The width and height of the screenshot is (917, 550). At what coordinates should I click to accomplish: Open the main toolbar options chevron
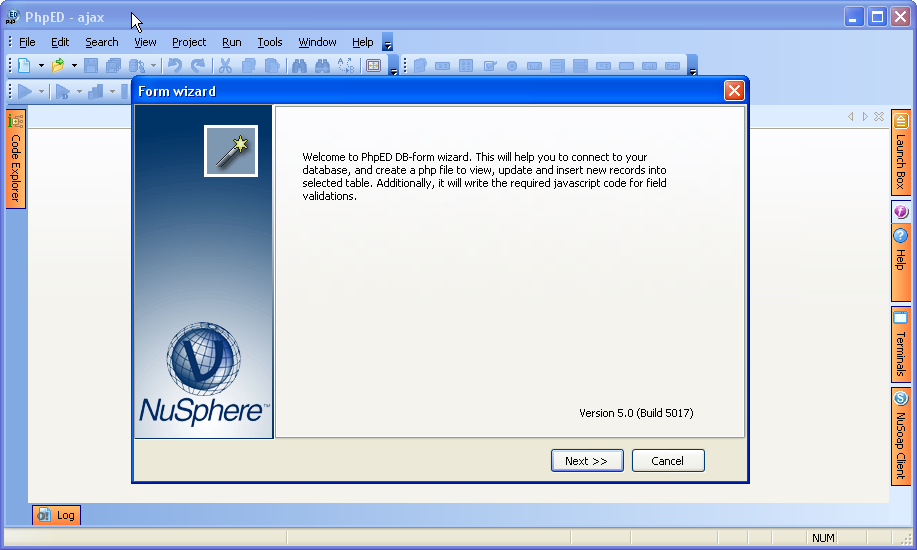click(x=394, y=66)
